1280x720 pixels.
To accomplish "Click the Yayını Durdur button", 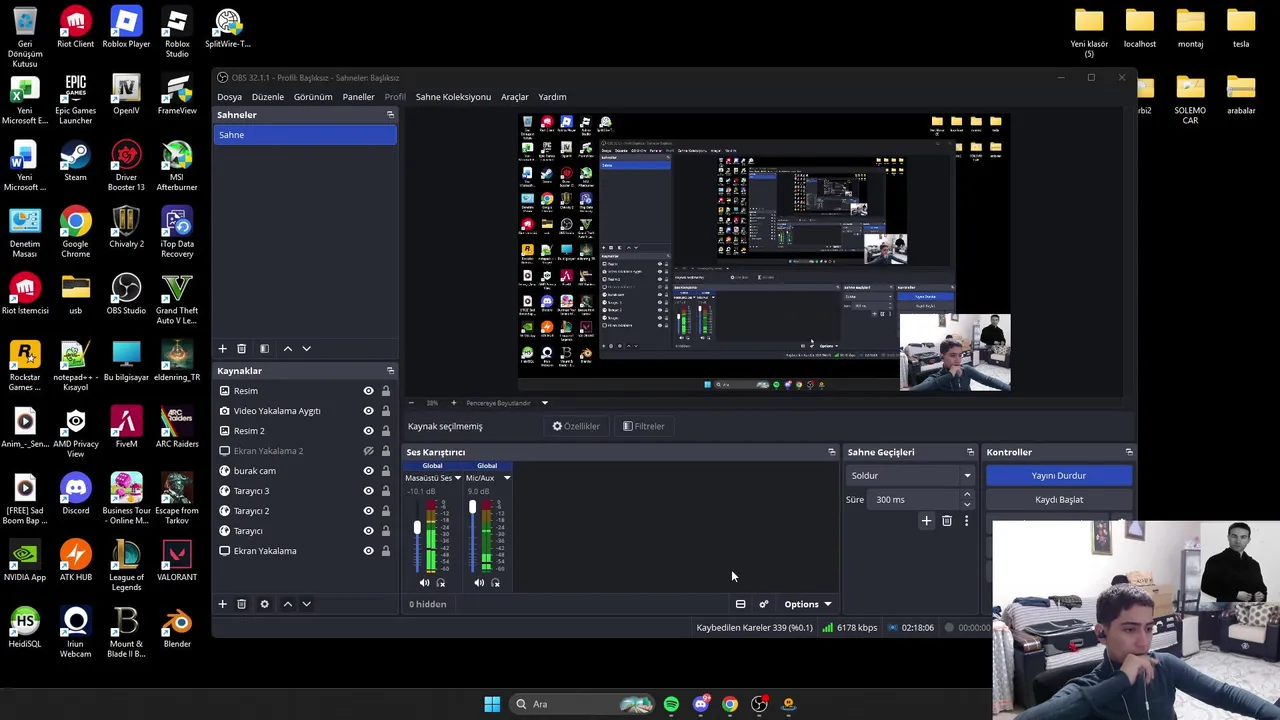I will point(1059,476).
